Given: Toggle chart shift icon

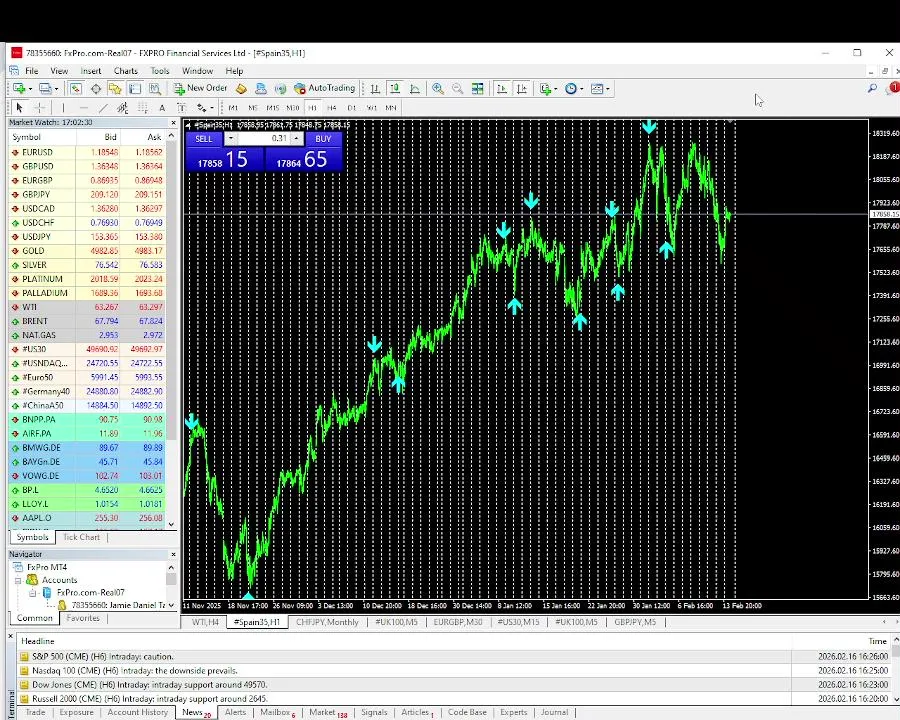Looking at the screenshot, I should [522, 88].
